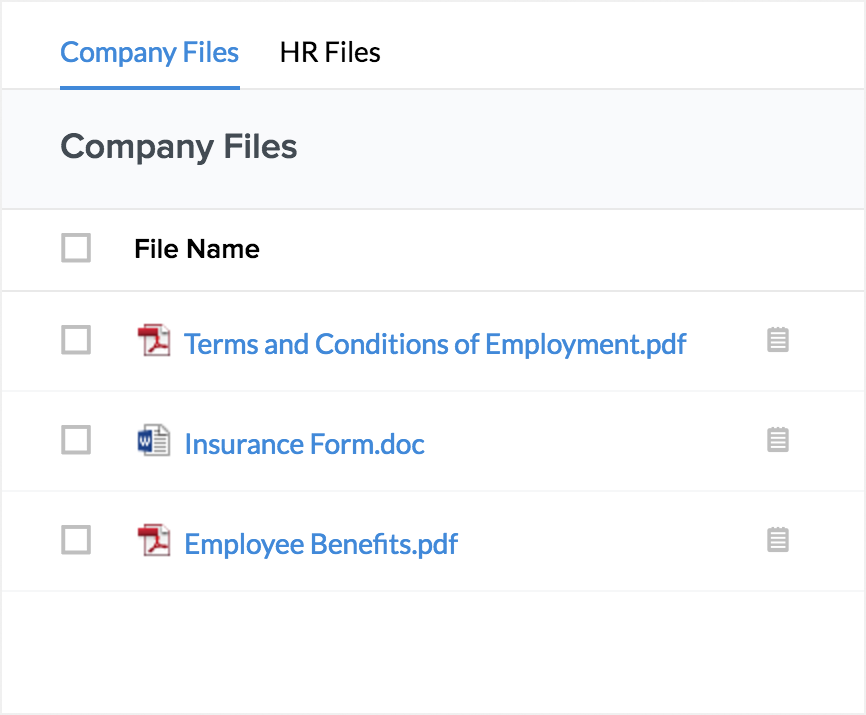Click the Word document icon for Insurance Form
The image size is (866, 715).
click(154, 441)
